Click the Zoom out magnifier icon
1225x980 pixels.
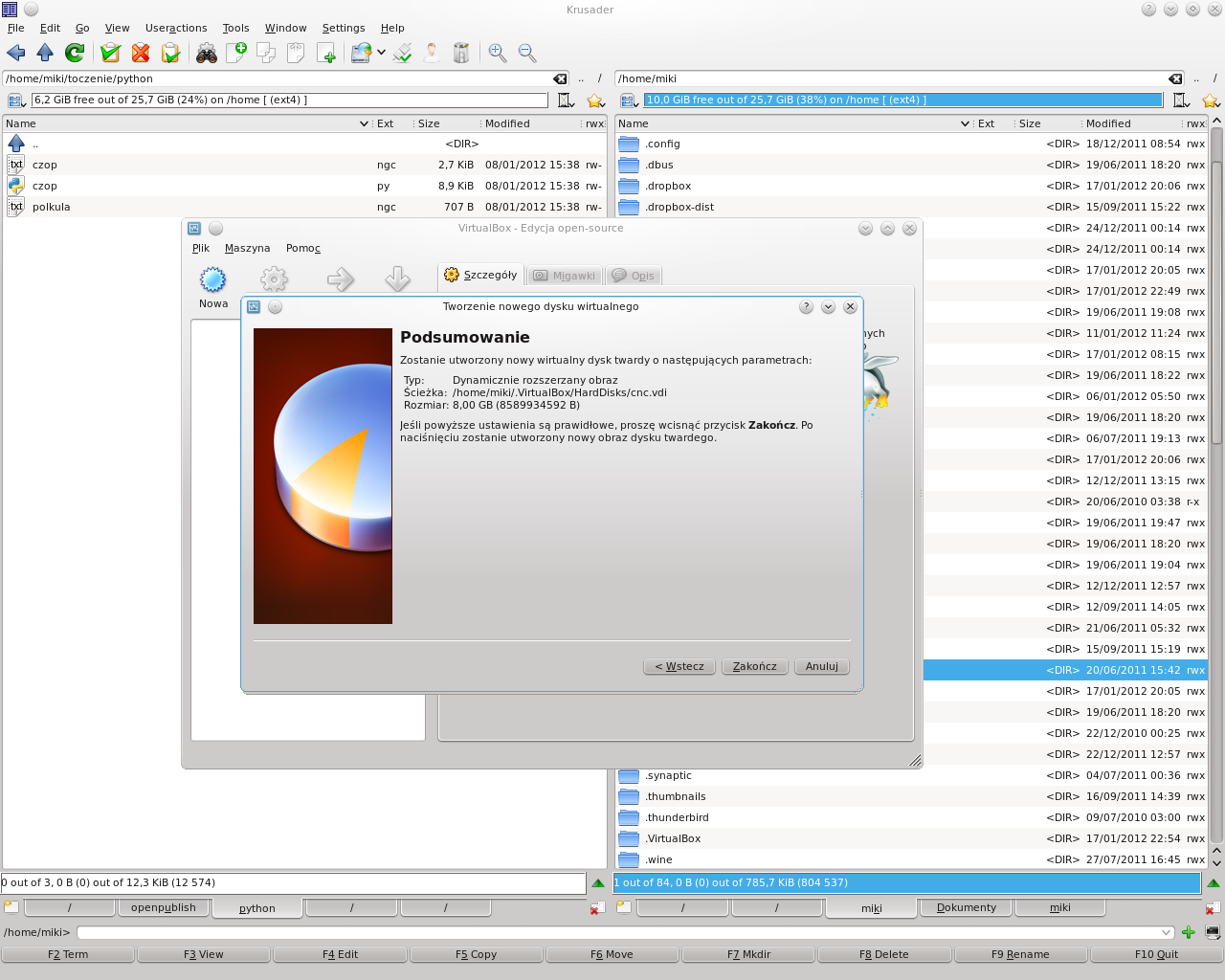click(527, 53)
